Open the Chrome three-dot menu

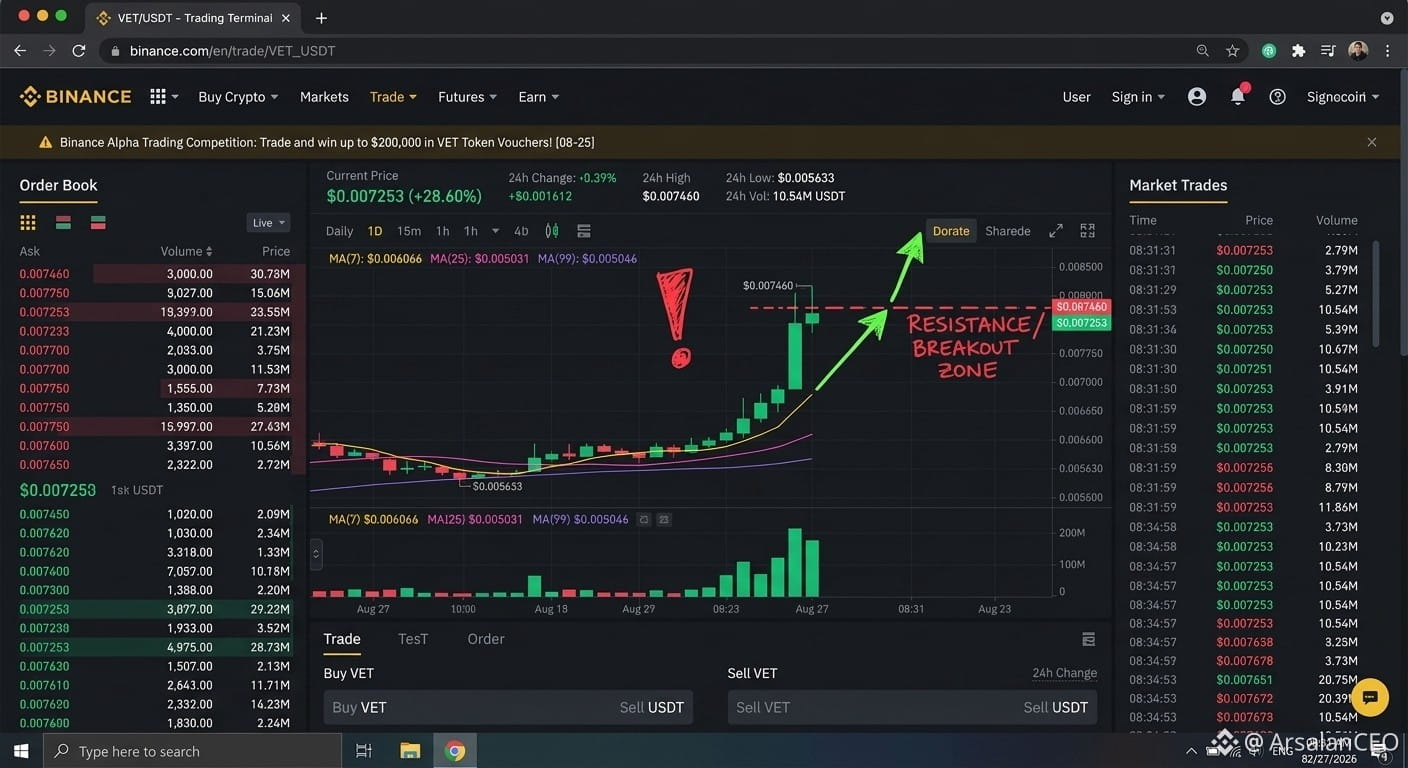(x=1388, y=50)
